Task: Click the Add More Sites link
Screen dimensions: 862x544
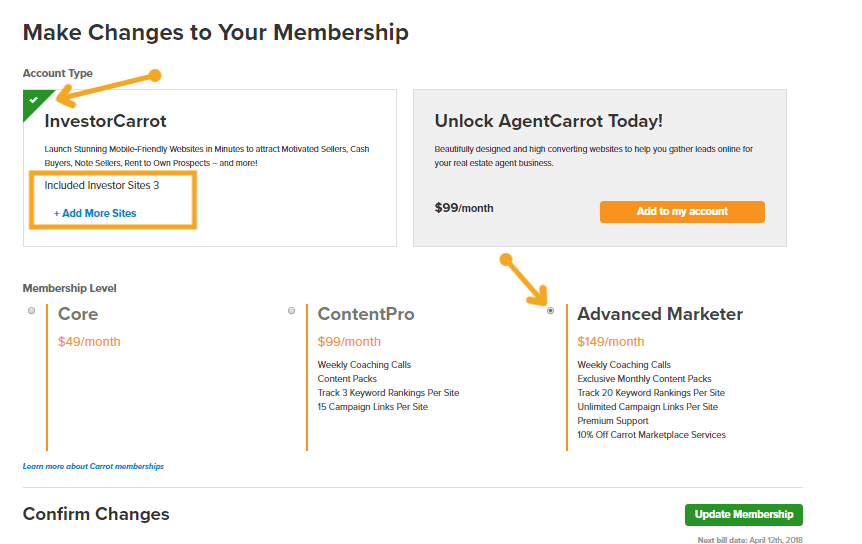Action: [x=95, y=213]
